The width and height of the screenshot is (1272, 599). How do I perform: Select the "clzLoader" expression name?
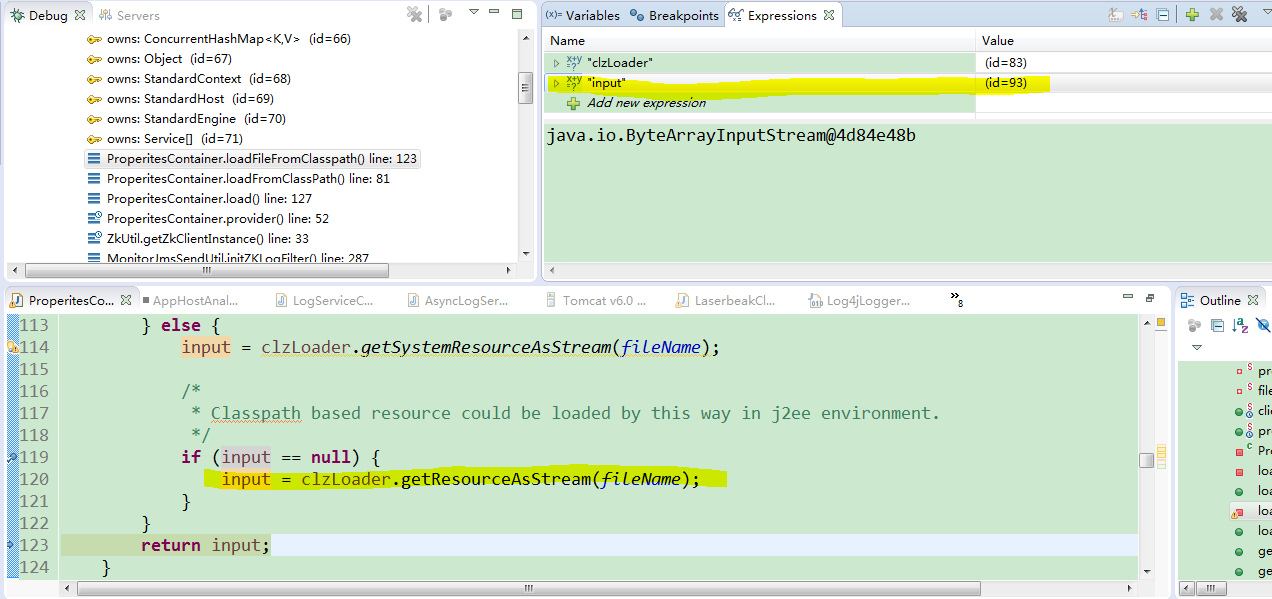click(620, 63)
